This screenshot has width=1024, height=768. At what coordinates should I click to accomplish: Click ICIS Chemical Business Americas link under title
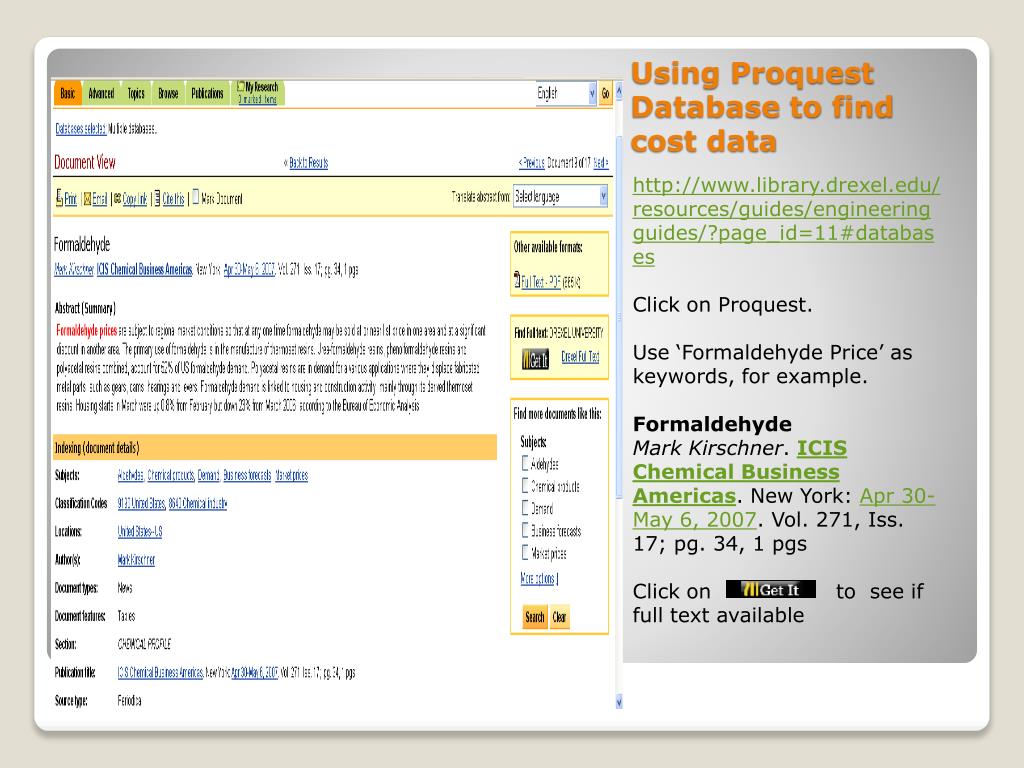144,269
